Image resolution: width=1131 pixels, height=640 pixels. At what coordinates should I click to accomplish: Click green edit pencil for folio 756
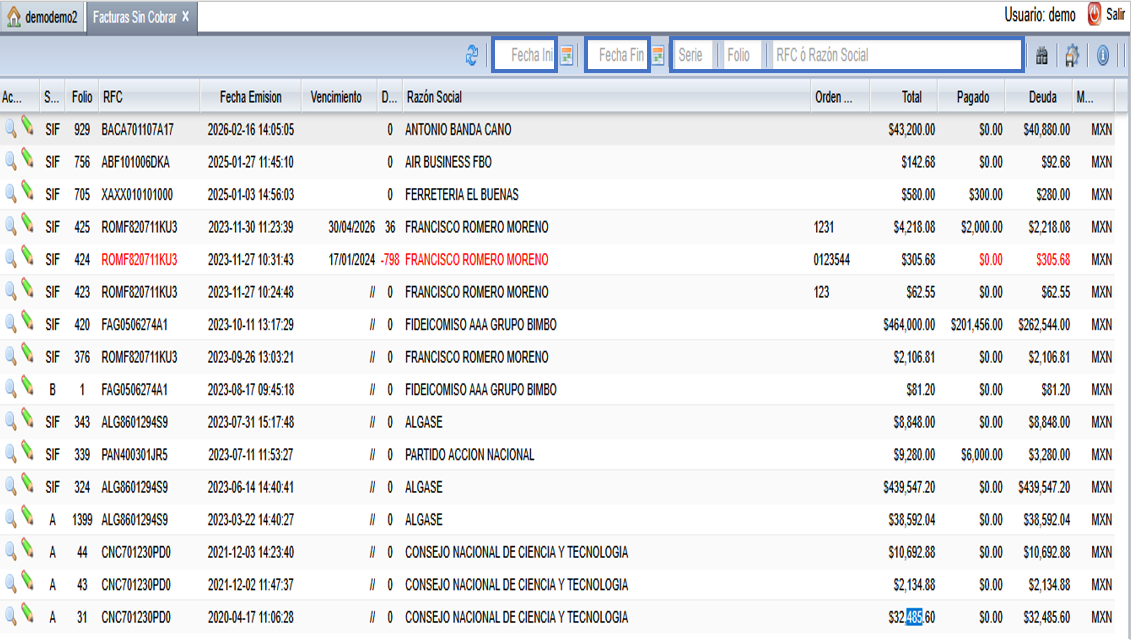(27, 159)
